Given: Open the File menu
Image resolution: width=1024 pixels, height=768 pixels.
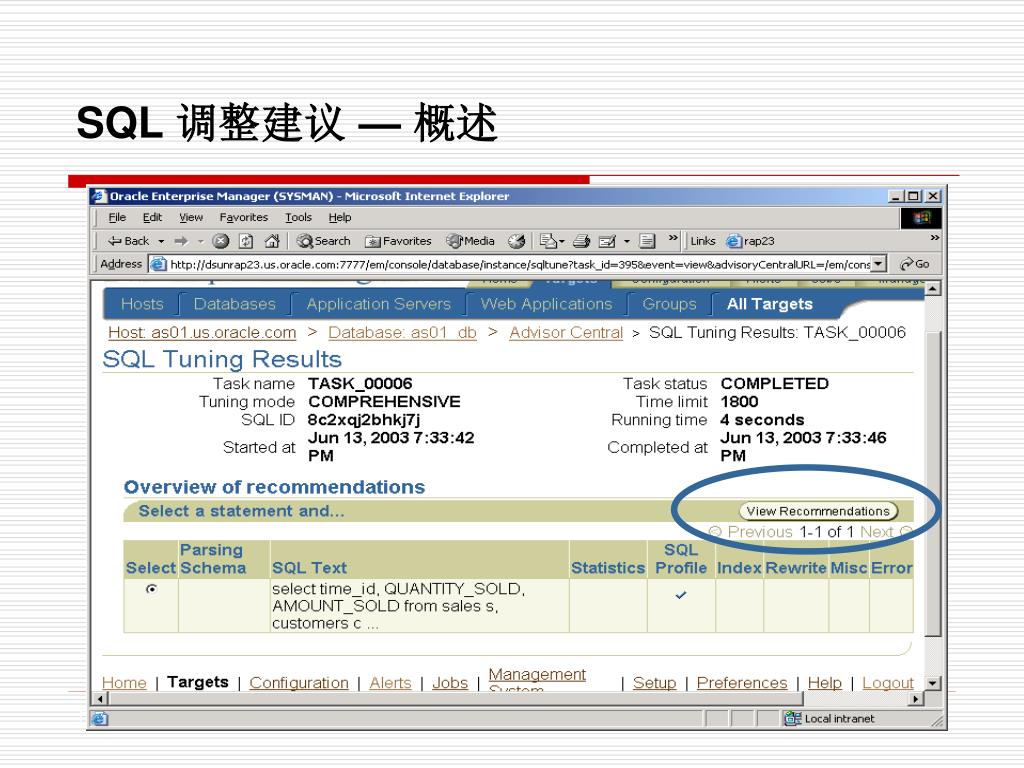Looking at the screenshot, I should [x=117, y=217].
